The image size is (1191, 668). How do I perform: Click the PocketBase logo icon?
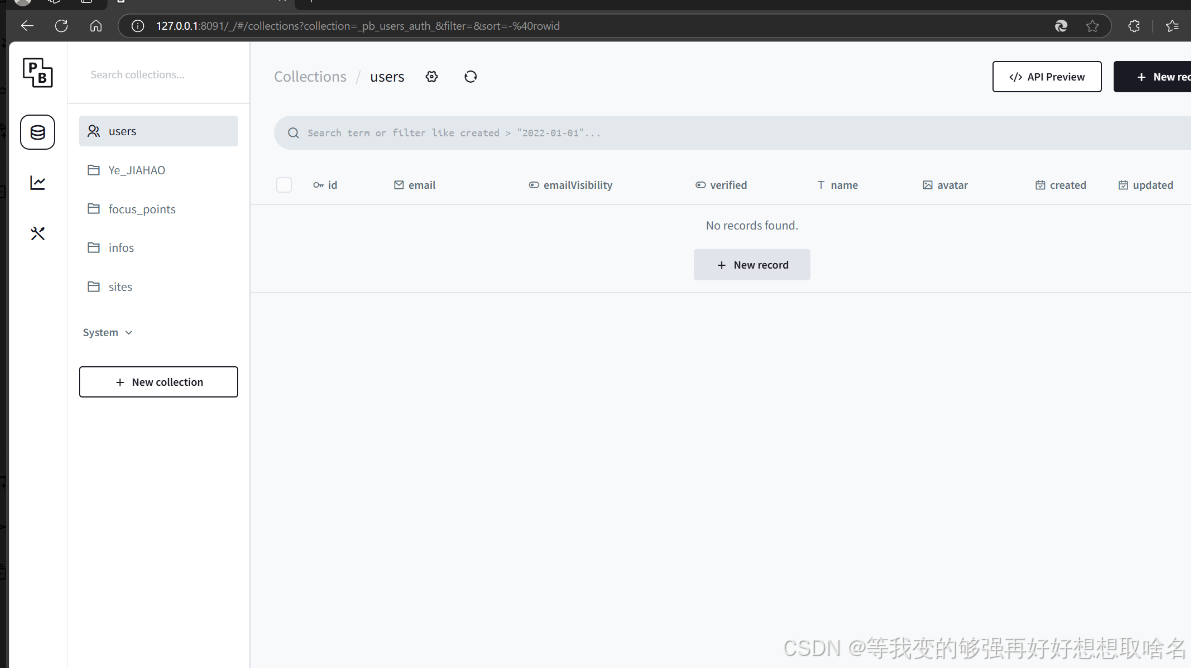[x=37, y=73]
